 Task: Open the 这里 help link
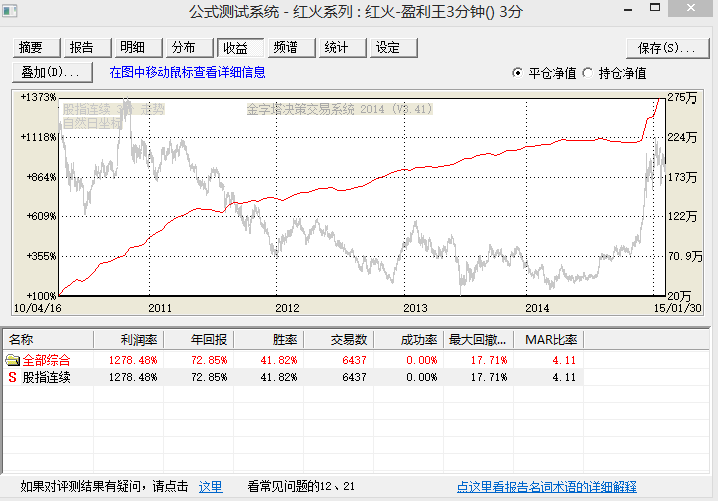(210, 487)
